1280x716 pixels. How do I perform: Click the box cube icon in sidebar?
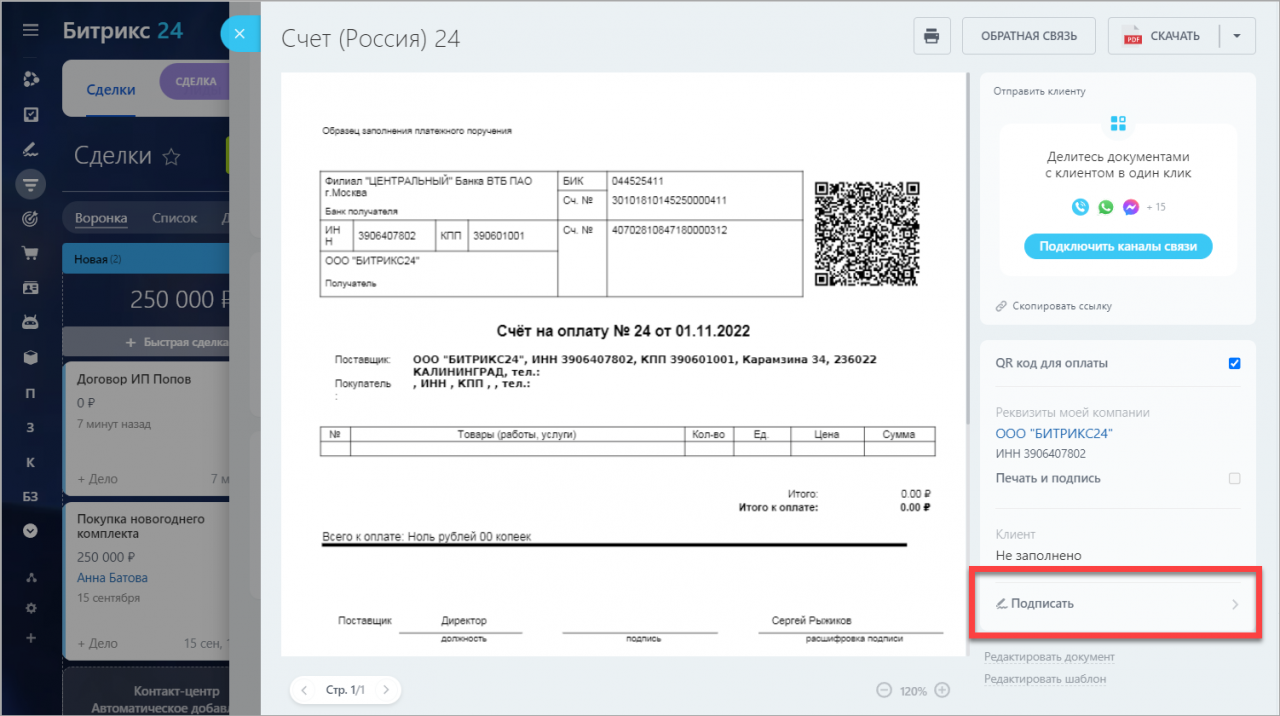pyautogui.click(x=30, y=357)
